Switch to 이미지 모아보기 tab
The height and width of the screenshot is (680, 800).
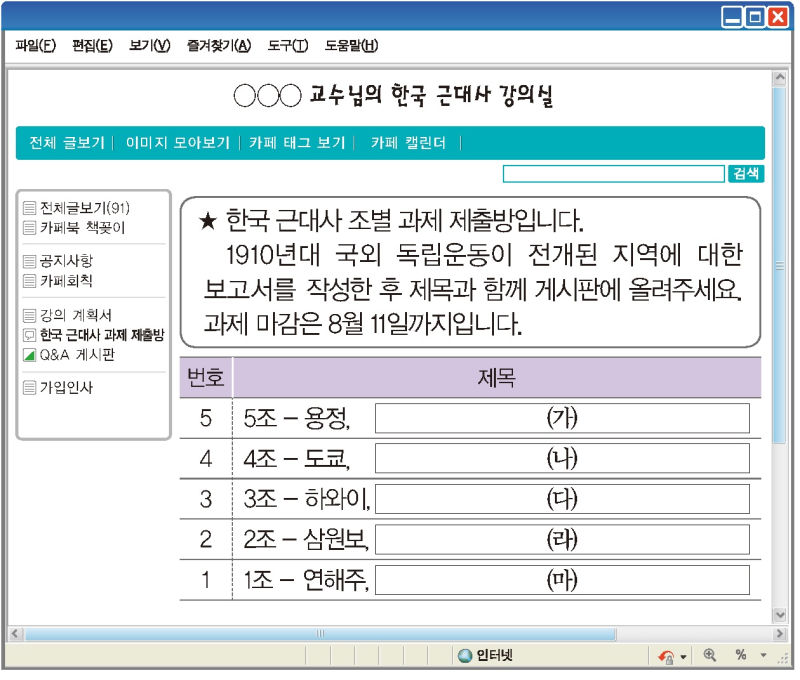pos(177,143)
